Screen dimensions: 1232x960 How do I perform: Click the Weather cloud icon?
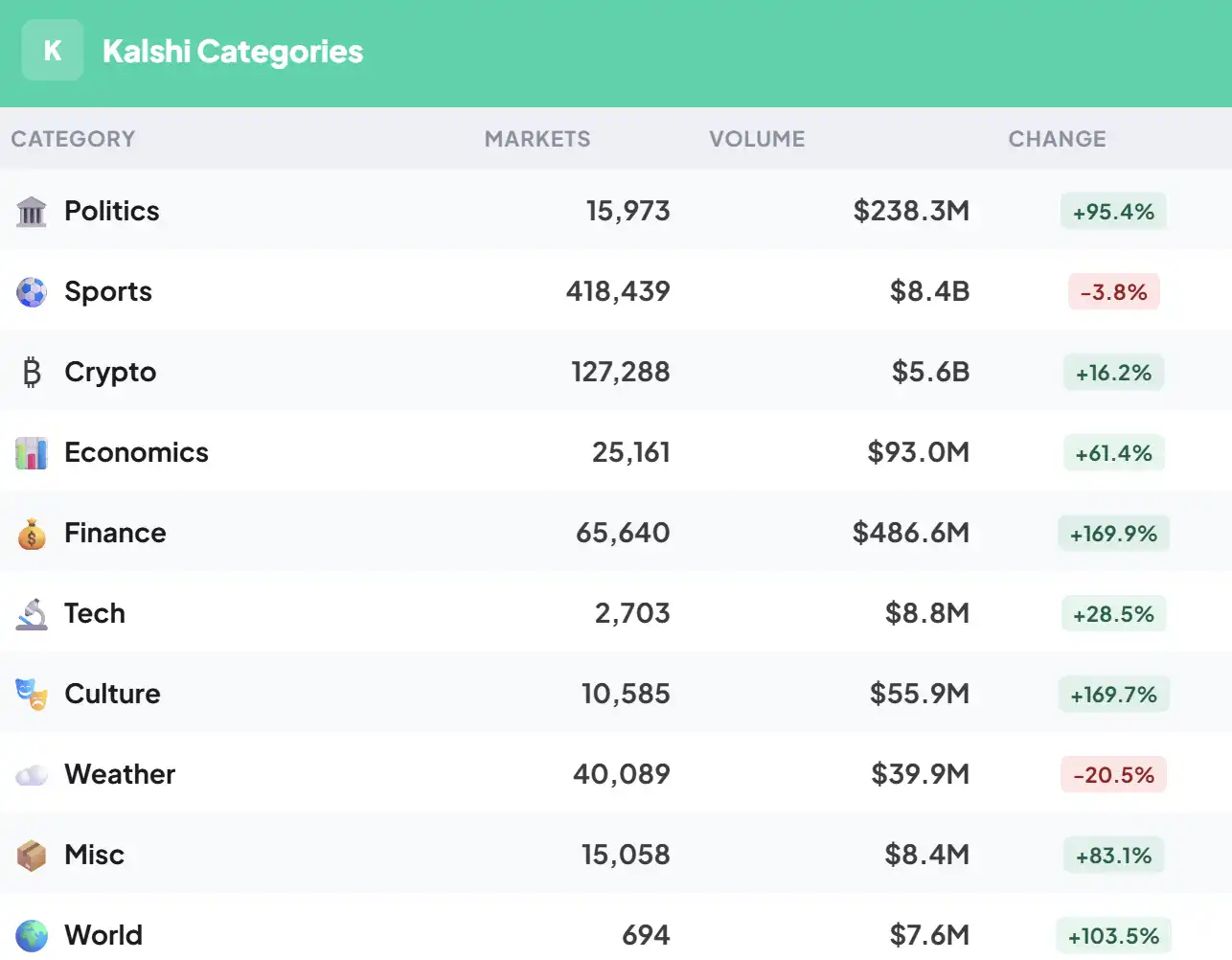[32, 774]
